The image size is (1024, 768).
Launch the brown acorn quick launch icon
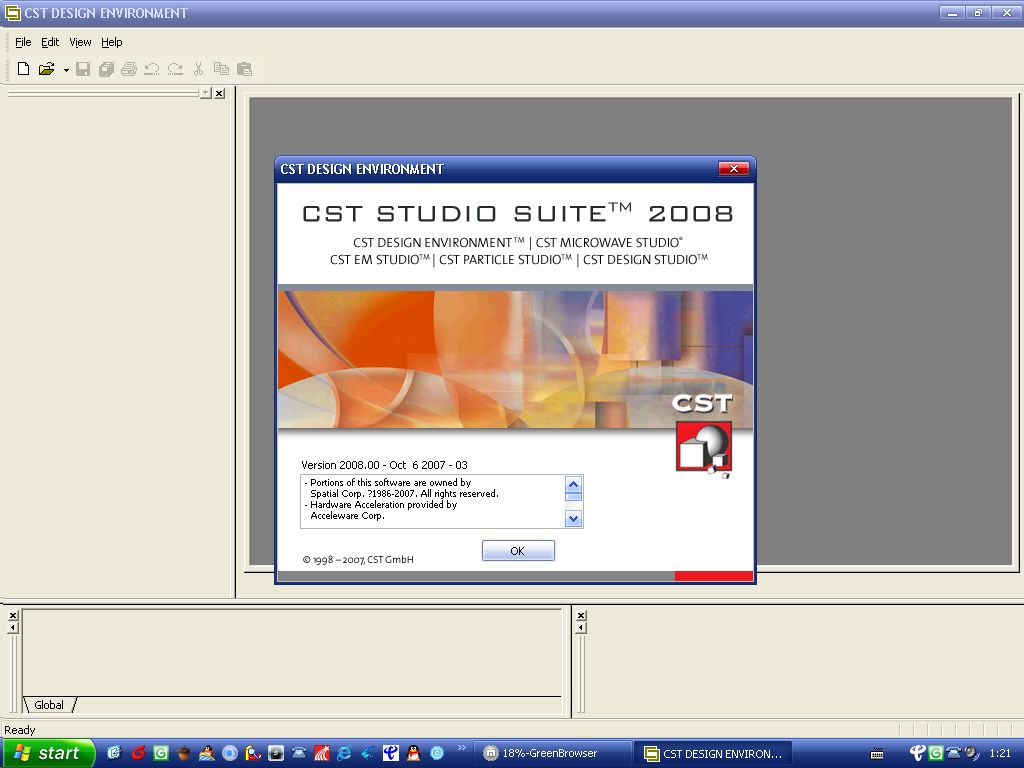coord(184,753)
